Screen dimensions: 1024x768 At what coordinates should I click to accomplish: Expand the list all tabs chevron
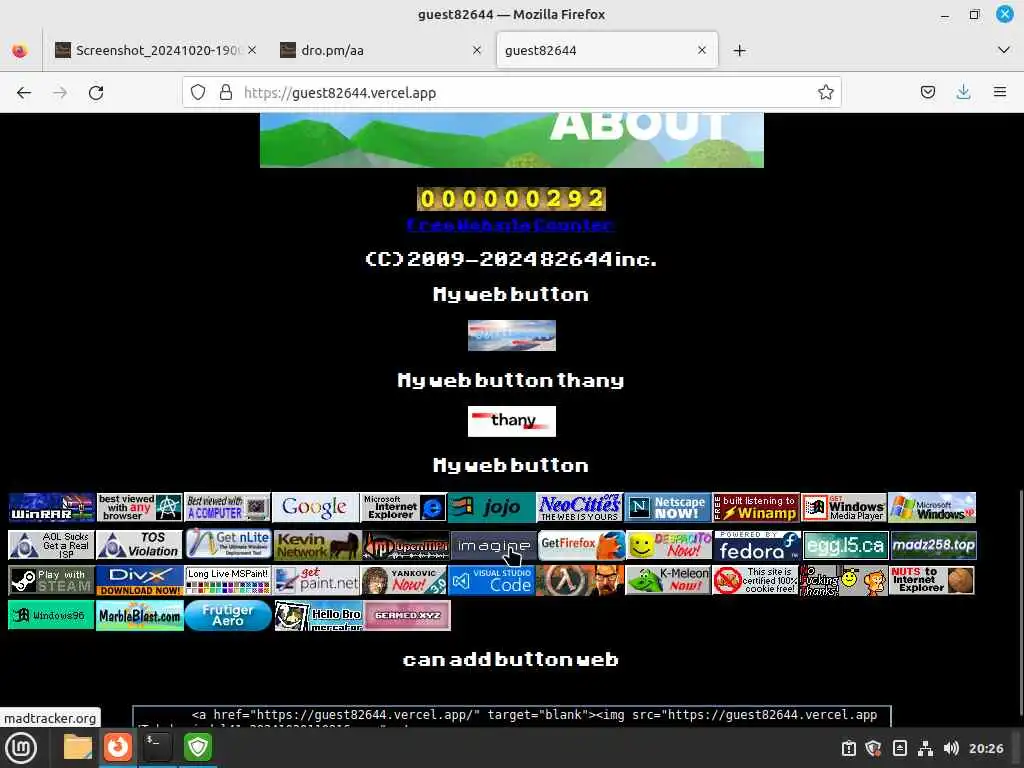[x=1004, y=50]
